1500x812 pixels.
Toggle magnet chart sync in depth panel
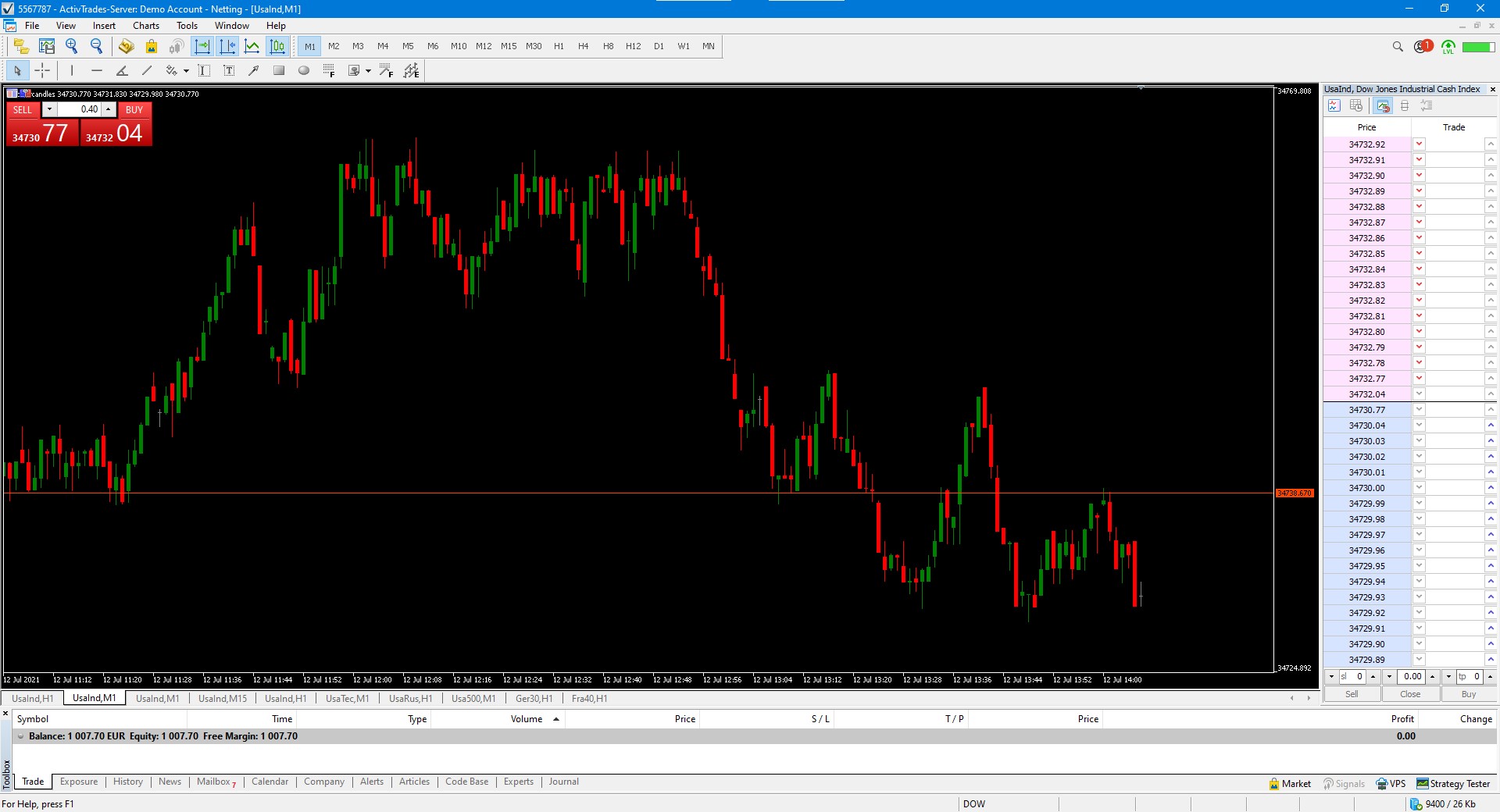pyautogui.click(x=1383, y=105)
